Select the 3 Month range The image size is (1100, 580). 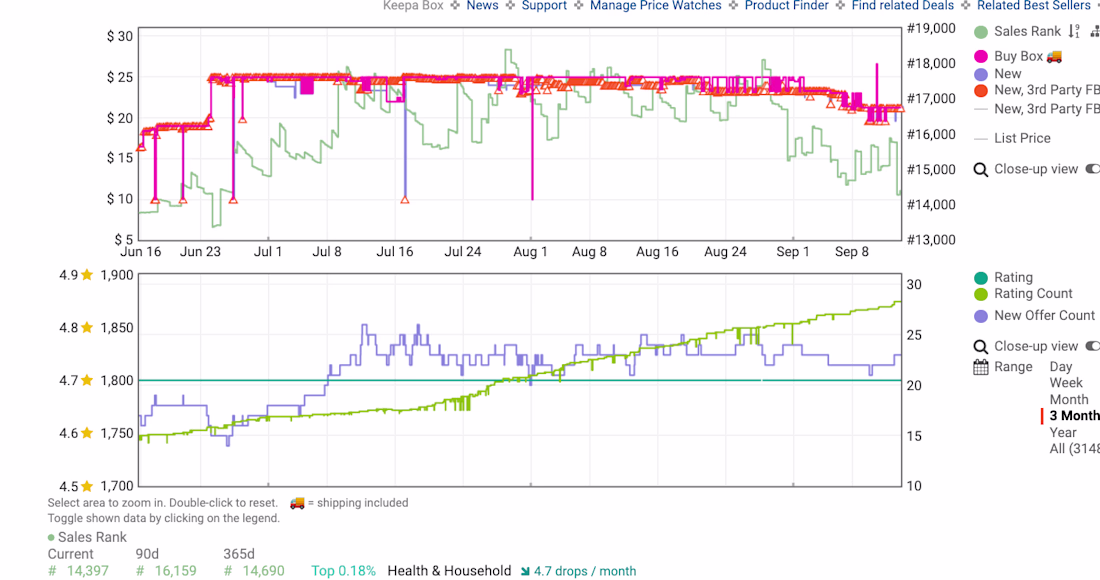[x=1075, y=416]
